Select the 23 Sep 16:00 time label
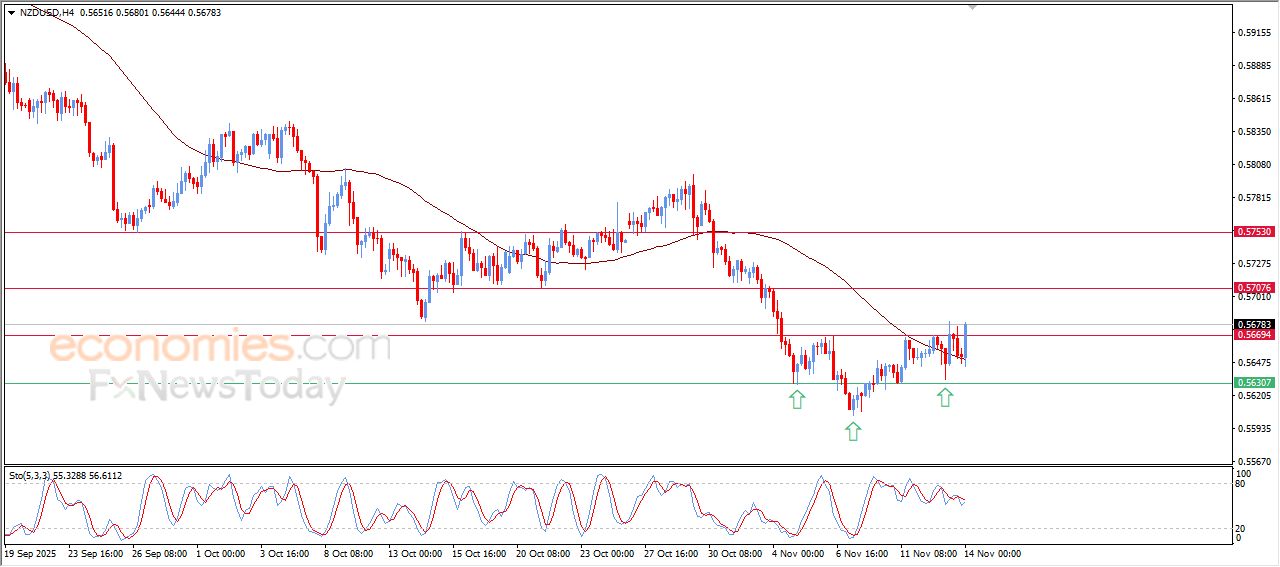The height and width of the screenshot is (567, 1280). (95, 552)
